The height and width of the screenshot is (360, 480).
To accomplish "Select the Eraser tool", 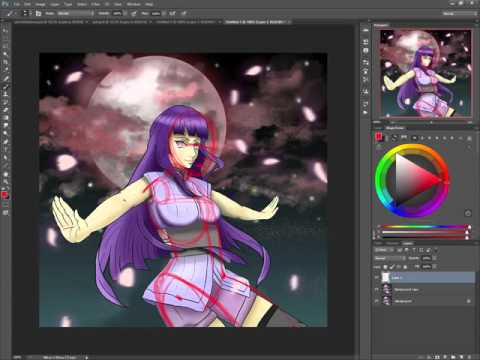I will 6,110.
